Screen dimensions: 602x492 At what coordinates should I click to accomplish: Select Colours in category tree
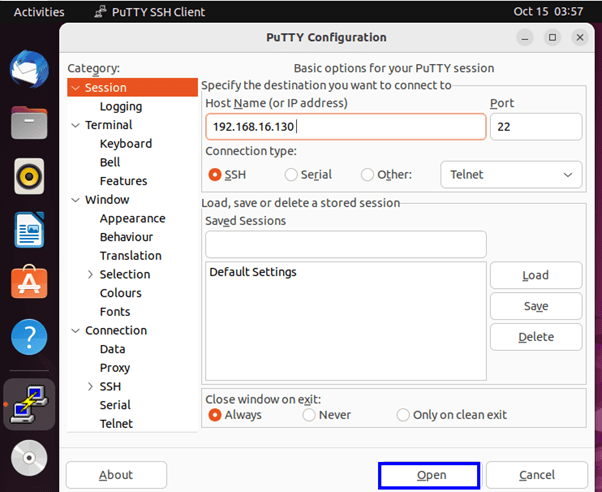(x=121, y=293)
